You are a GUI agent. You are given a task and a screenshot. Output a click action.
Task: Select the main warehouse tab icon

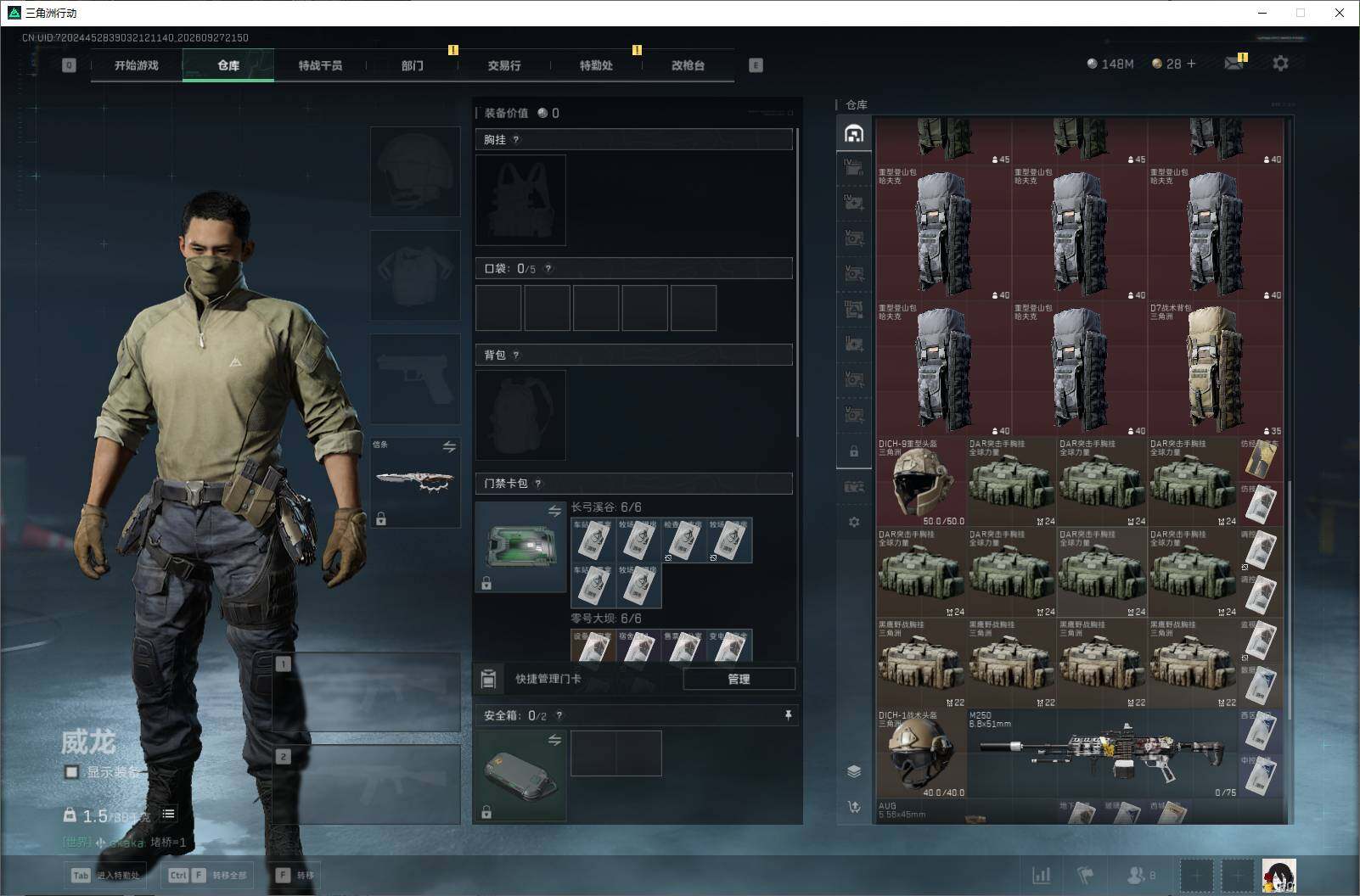click(x=854, y=134)
